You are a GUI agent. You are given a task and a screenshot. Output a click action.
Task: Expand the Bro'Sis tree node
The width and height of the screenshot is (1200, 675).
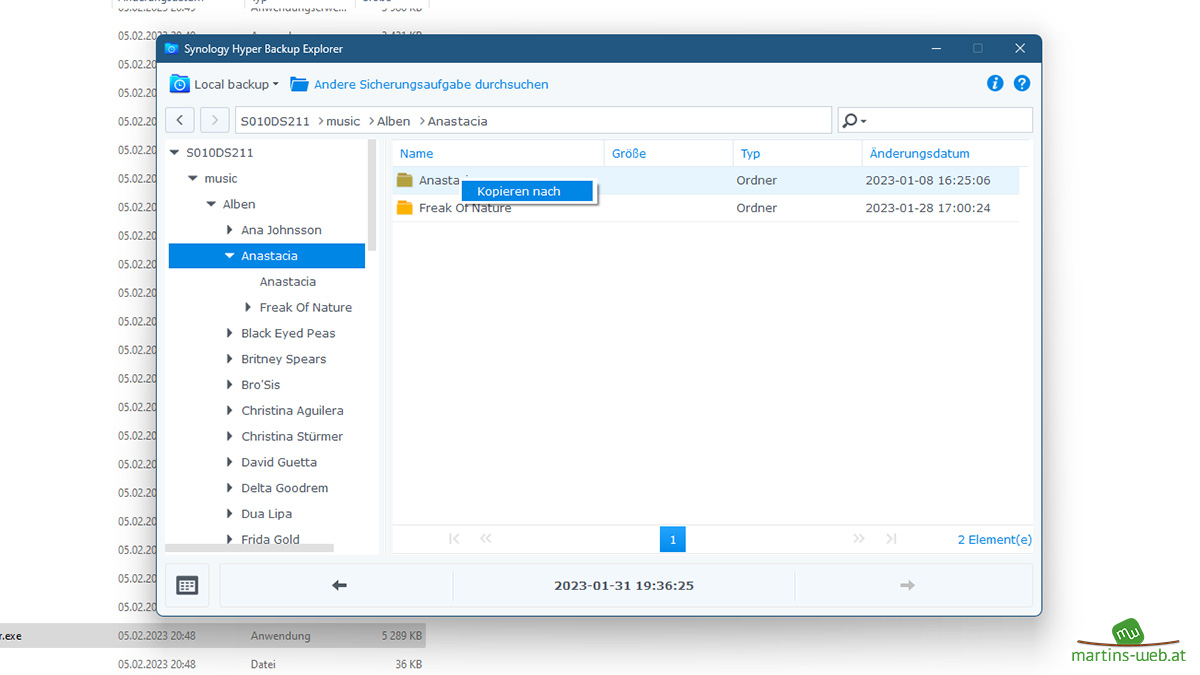pyautogui.click(x=230, y=385)
